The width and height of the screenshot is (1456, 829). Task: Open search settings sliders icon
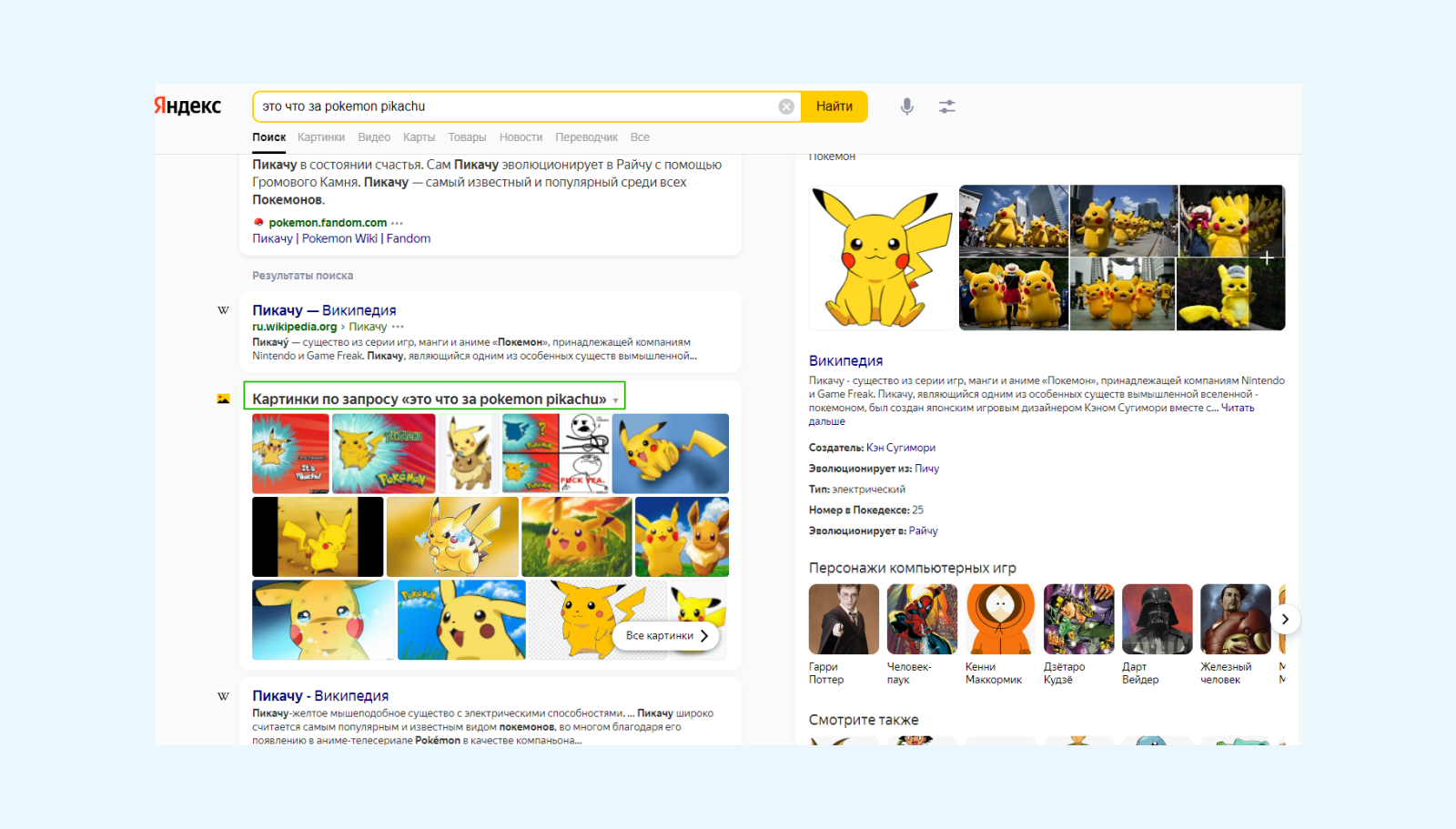tap(947, 106)
